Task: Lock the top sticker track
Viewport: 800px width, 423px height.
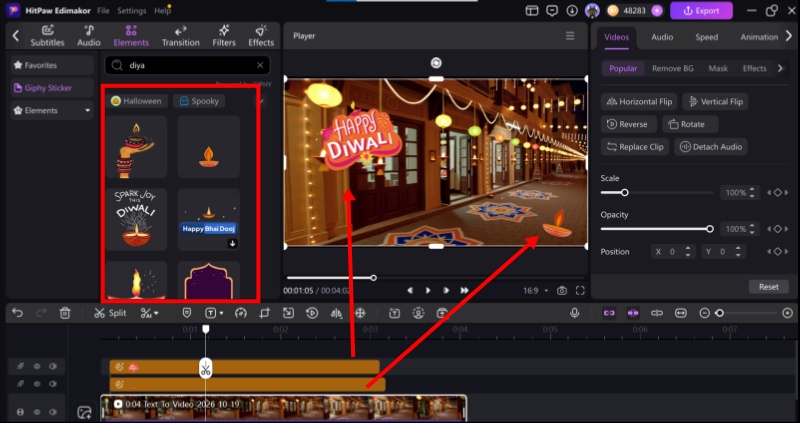Action: pyautogui.click(x=20, y=366)
